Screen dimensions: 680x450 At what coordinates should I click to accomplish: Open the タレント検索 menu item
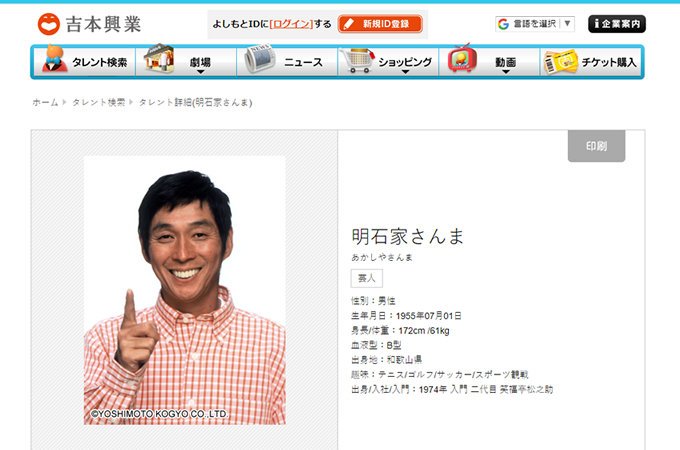[x=85, y=62]
